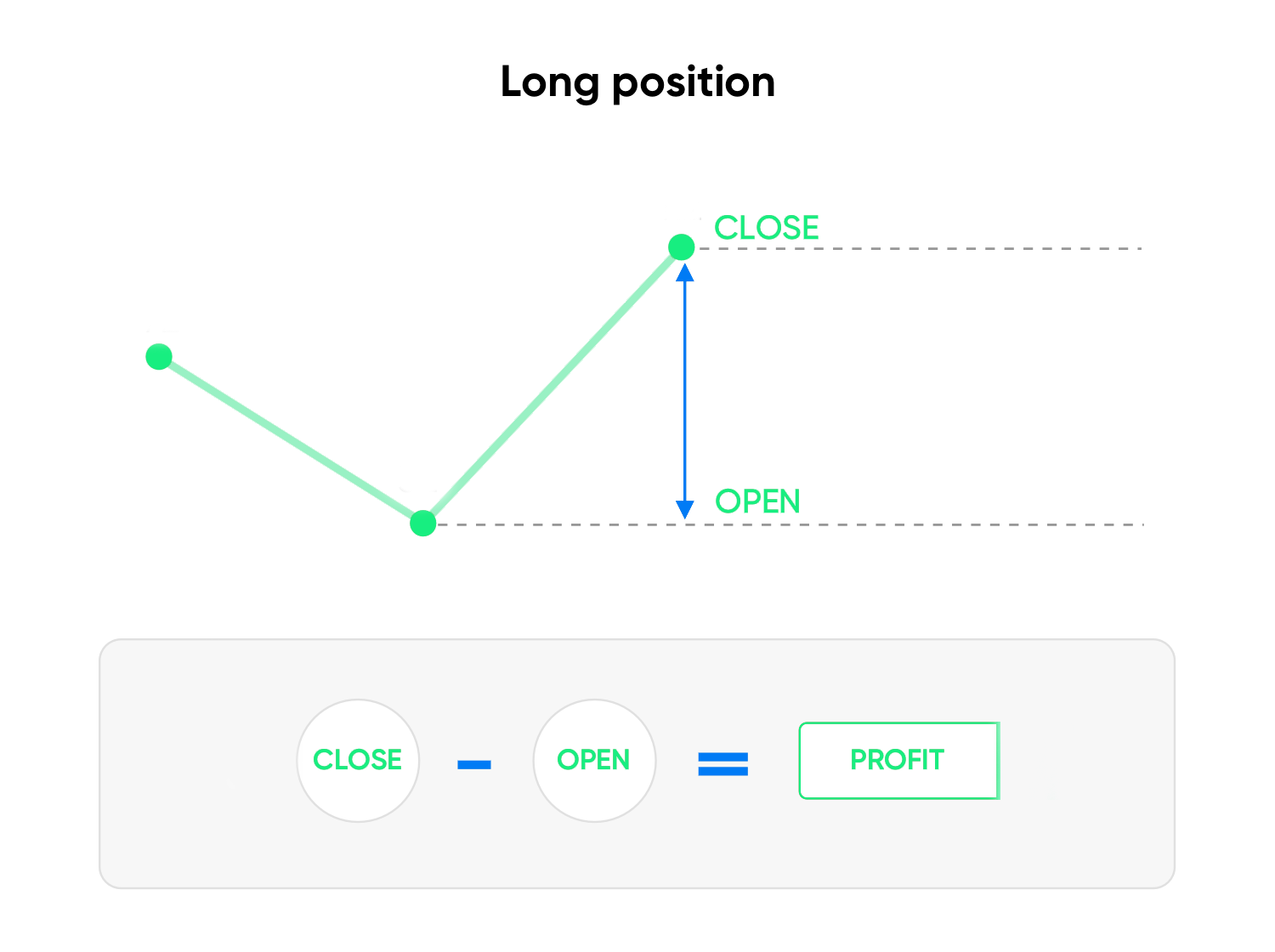The image size is (1275, 952).
Task: Click the PROFIT box
Action: 899,761
